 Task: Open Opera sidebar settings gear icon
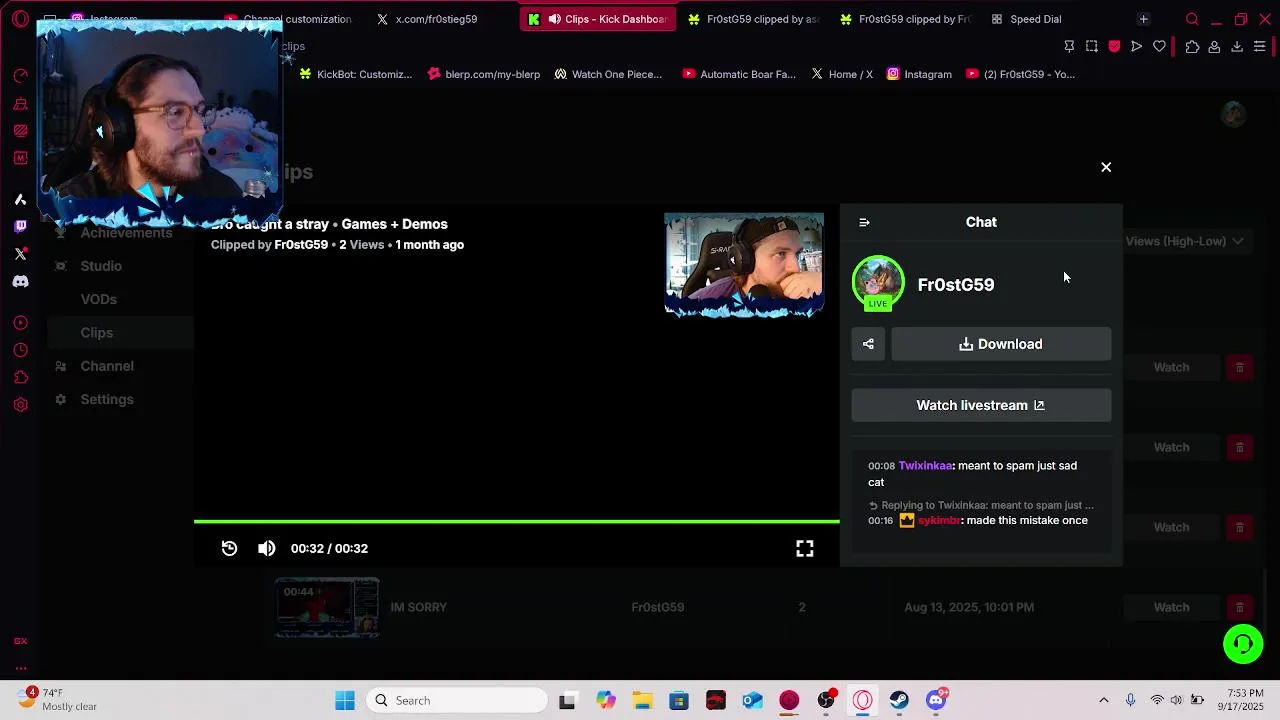pyautogui.click(x=20, y=405)
